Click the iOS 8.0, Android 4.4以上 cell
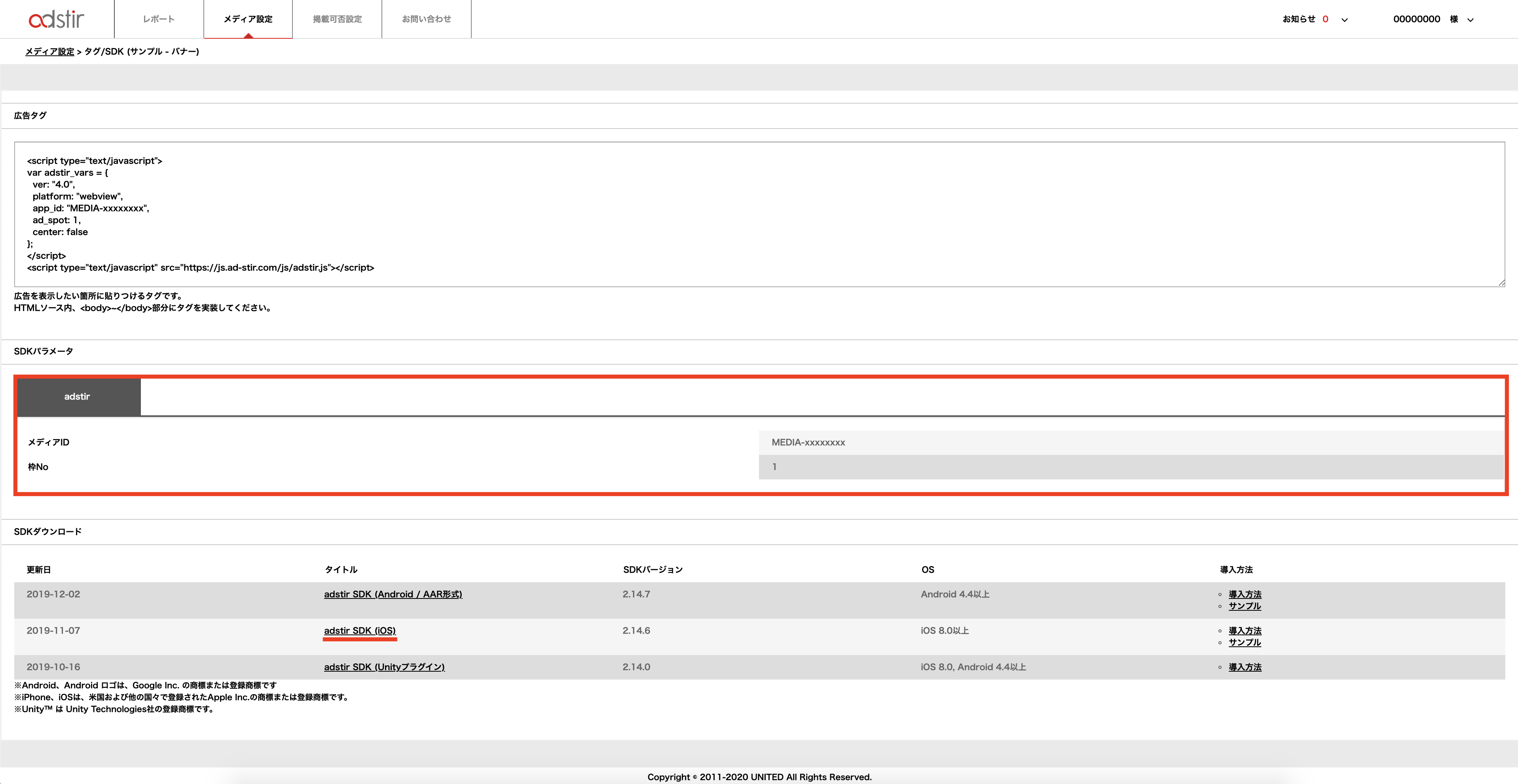The width and height of the screenshot is (1518, 784). 973,667
